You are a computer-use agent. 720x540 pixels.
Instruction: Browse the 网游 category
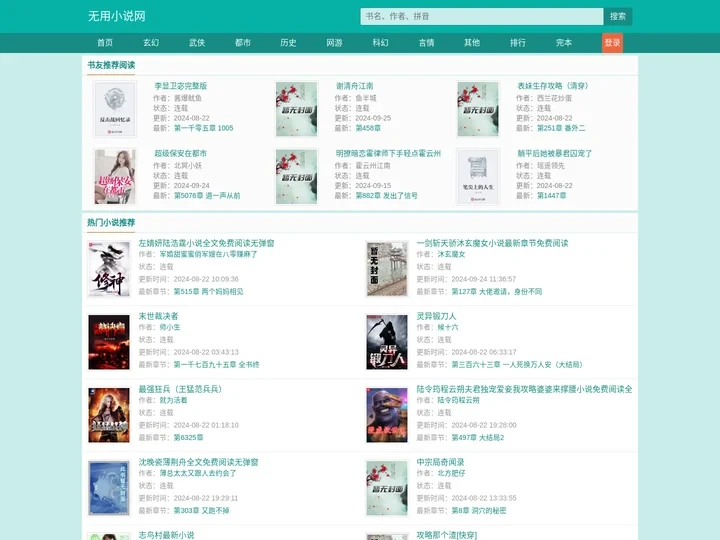point(334,43)
